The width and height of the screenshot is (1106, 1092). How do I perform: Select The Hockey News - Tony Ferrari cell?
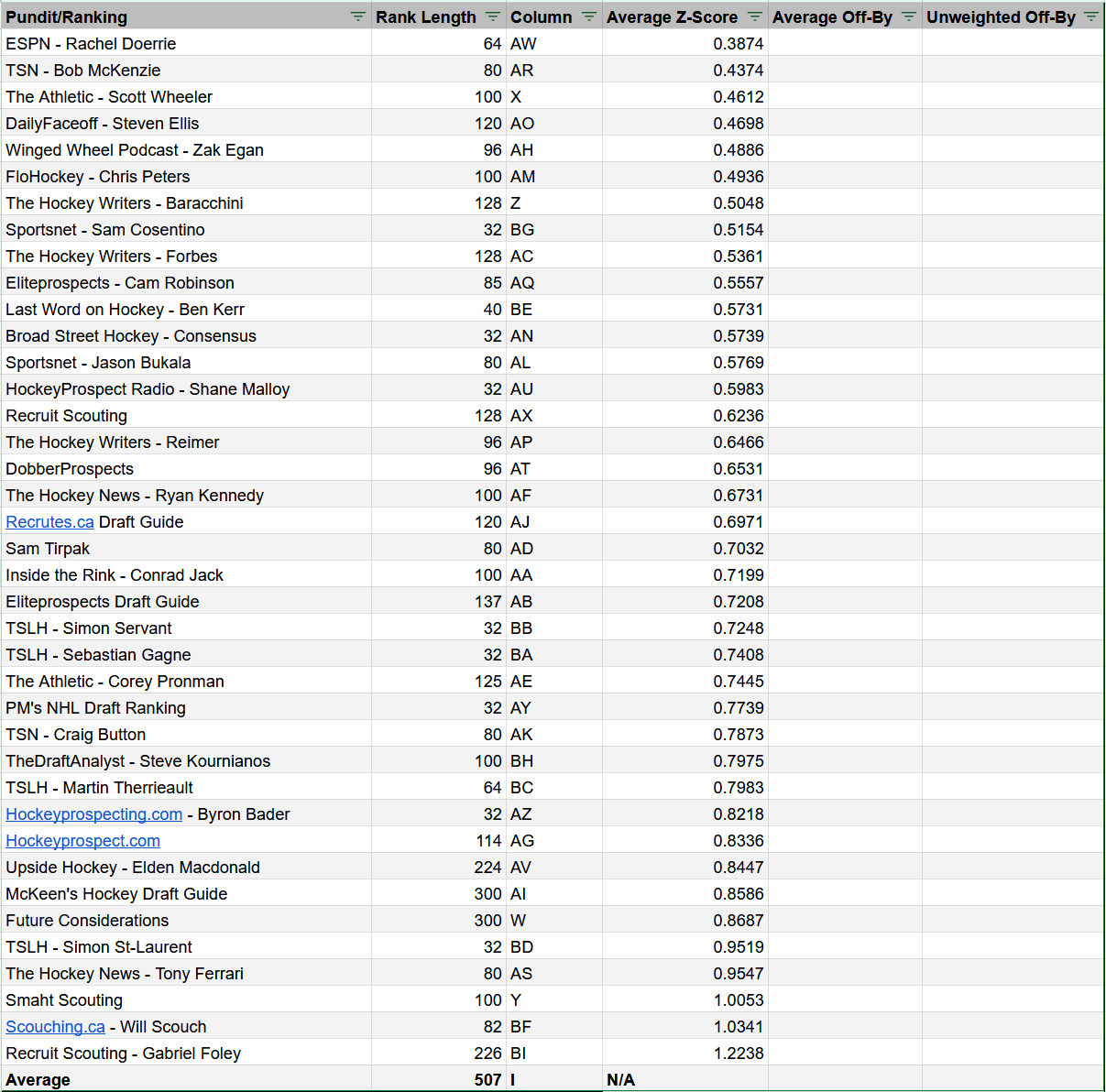pos(186,973)
